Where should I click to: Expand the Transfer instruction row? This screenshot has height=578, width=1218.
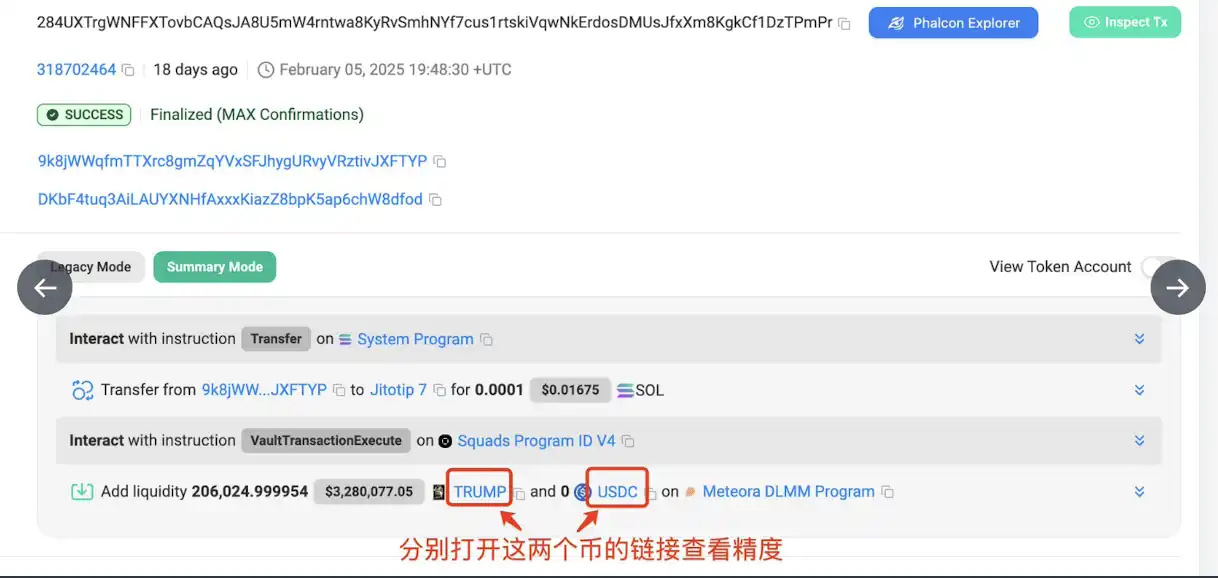point(1139,339)
